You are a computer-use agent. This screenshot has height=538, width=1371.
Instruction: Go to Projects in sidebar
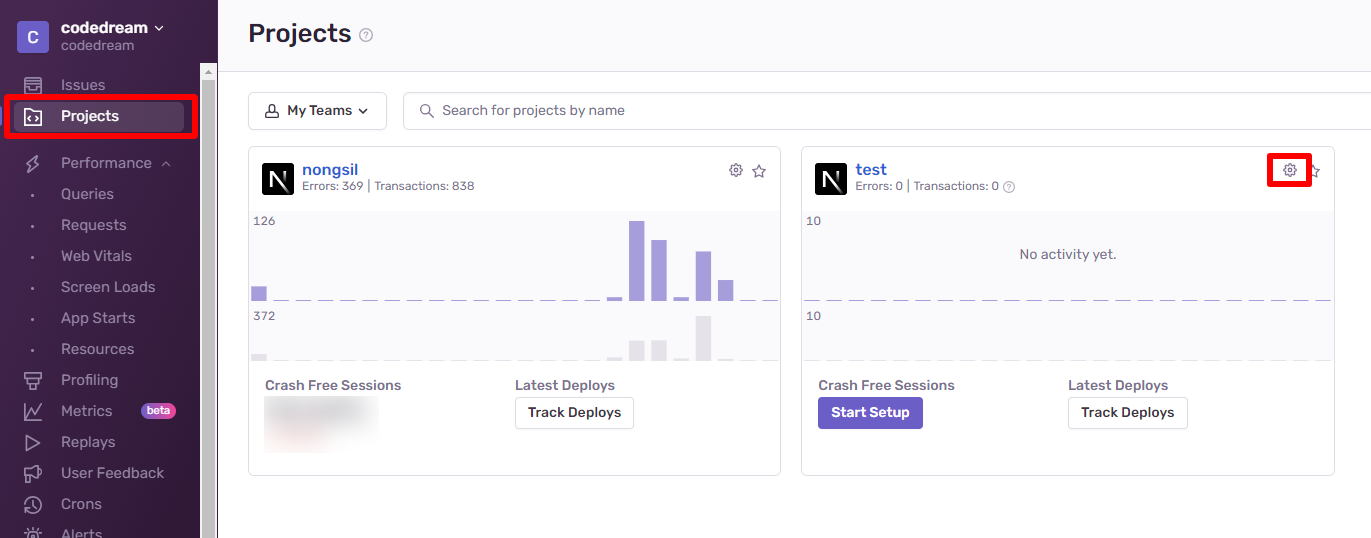(98, 116)
